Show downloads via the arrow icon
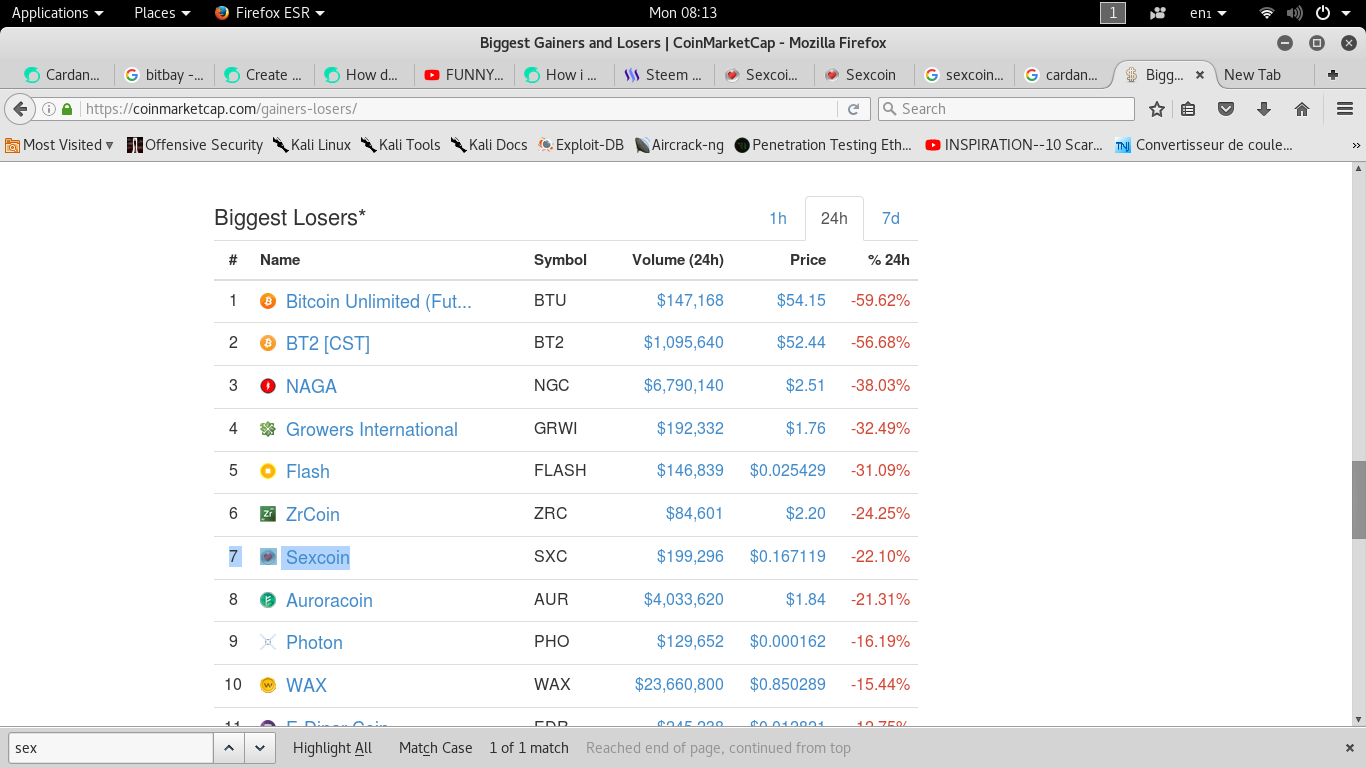This screenshot has width=1366, height=768. (x=1264, y=109)
